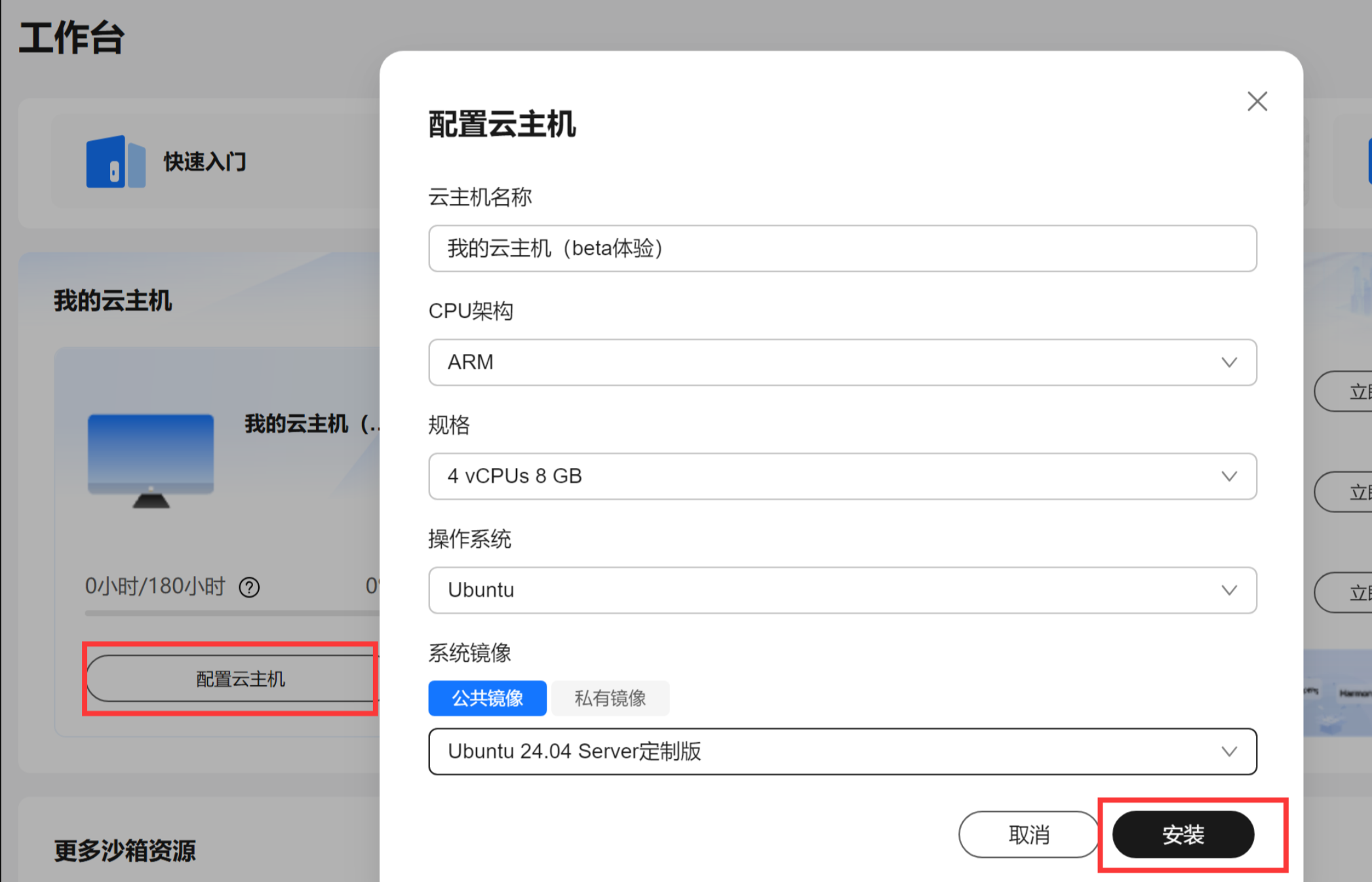Click the chevron arrow in 系统镜像 field

click(1228, 752)
